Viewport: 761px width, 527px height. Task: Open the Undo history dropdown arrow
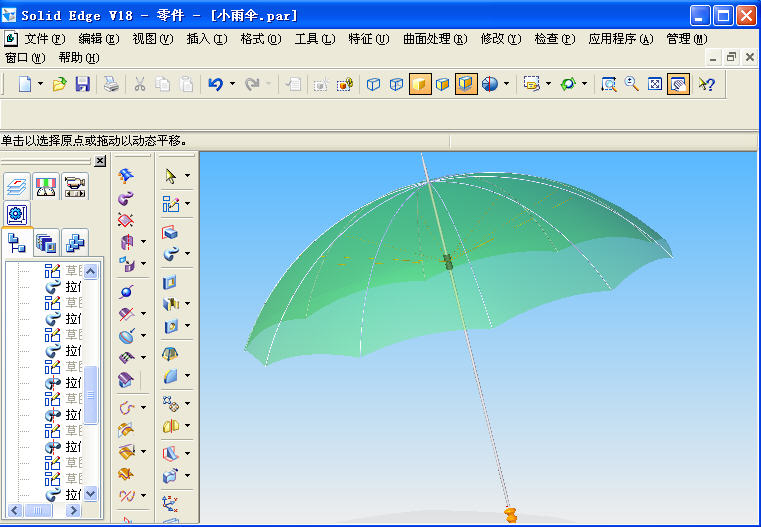pos(232,83)
